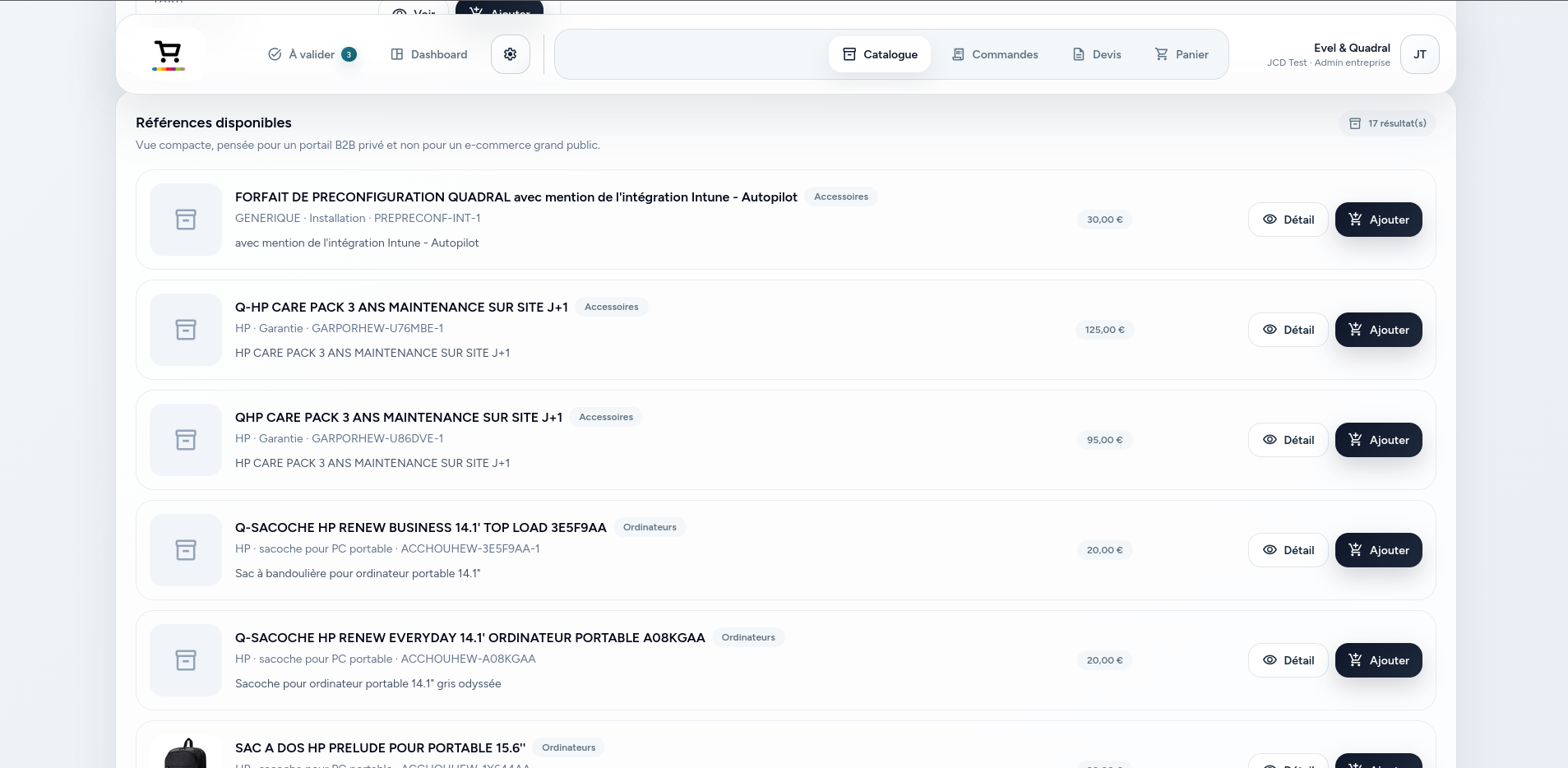This screenshot has height=768, width=1568.
Task: Click 20,00 € price of RENEW EVERYDAY sacoche
Action: [1105, 660]
